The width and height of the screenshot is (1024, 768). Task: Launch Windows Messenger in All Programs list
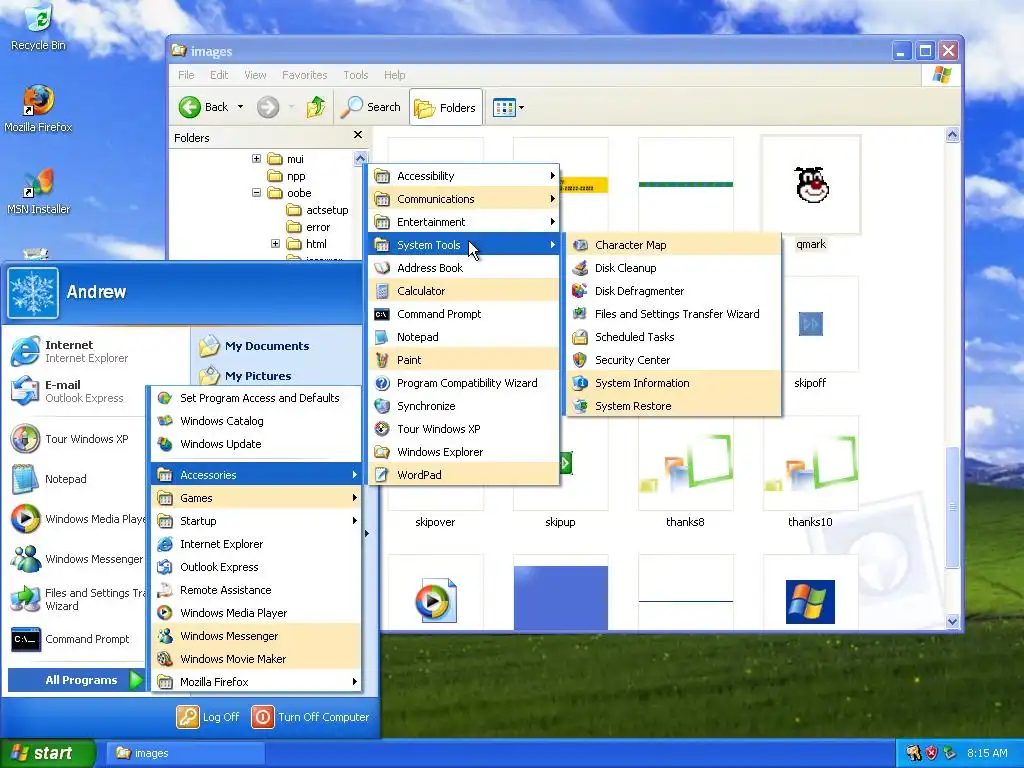pyautogui.click(x=256, y=636)
